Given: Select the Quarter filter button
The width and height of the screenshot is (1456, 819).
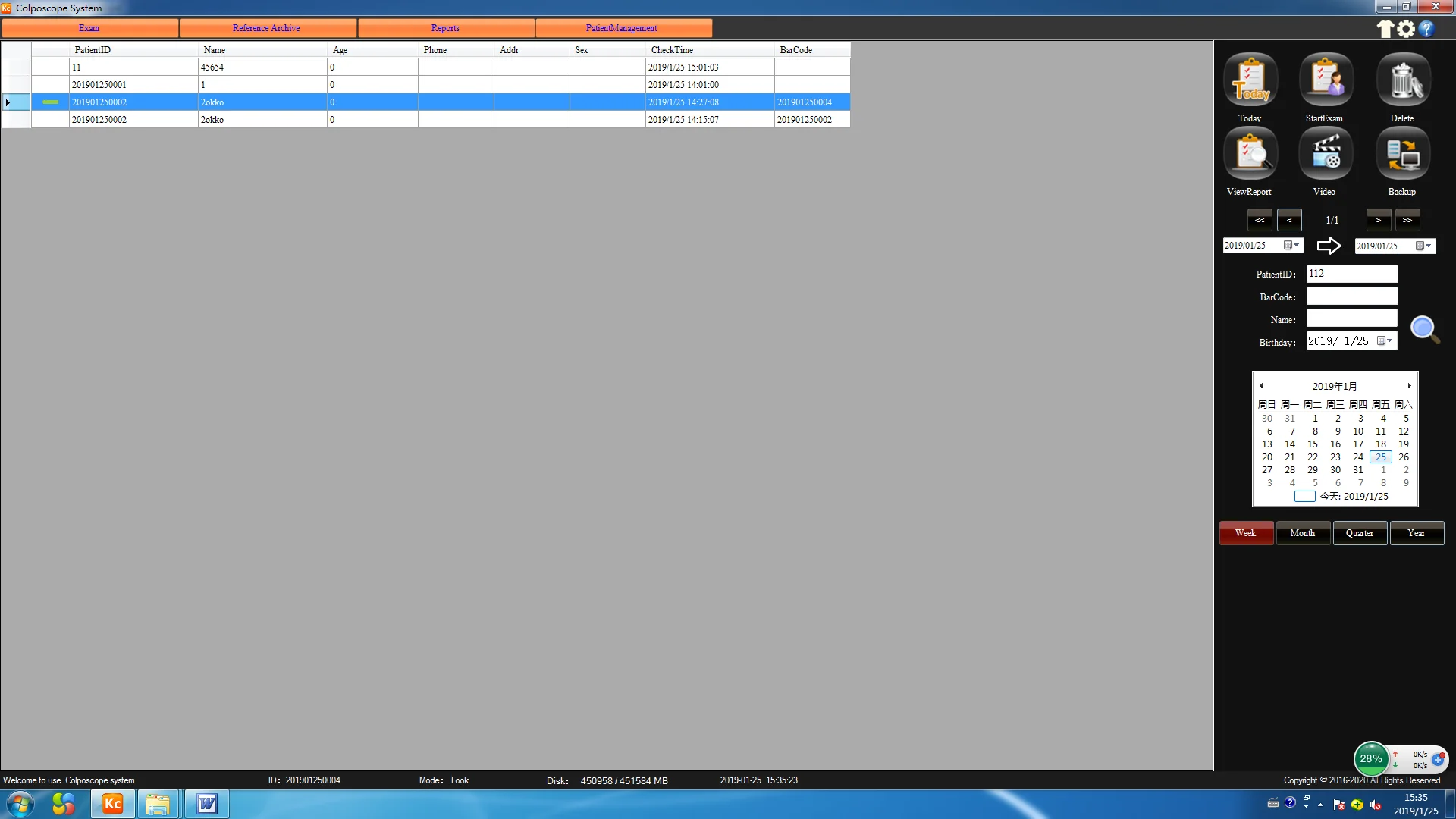Looking at the screenshot, I should click(1359, 533).
